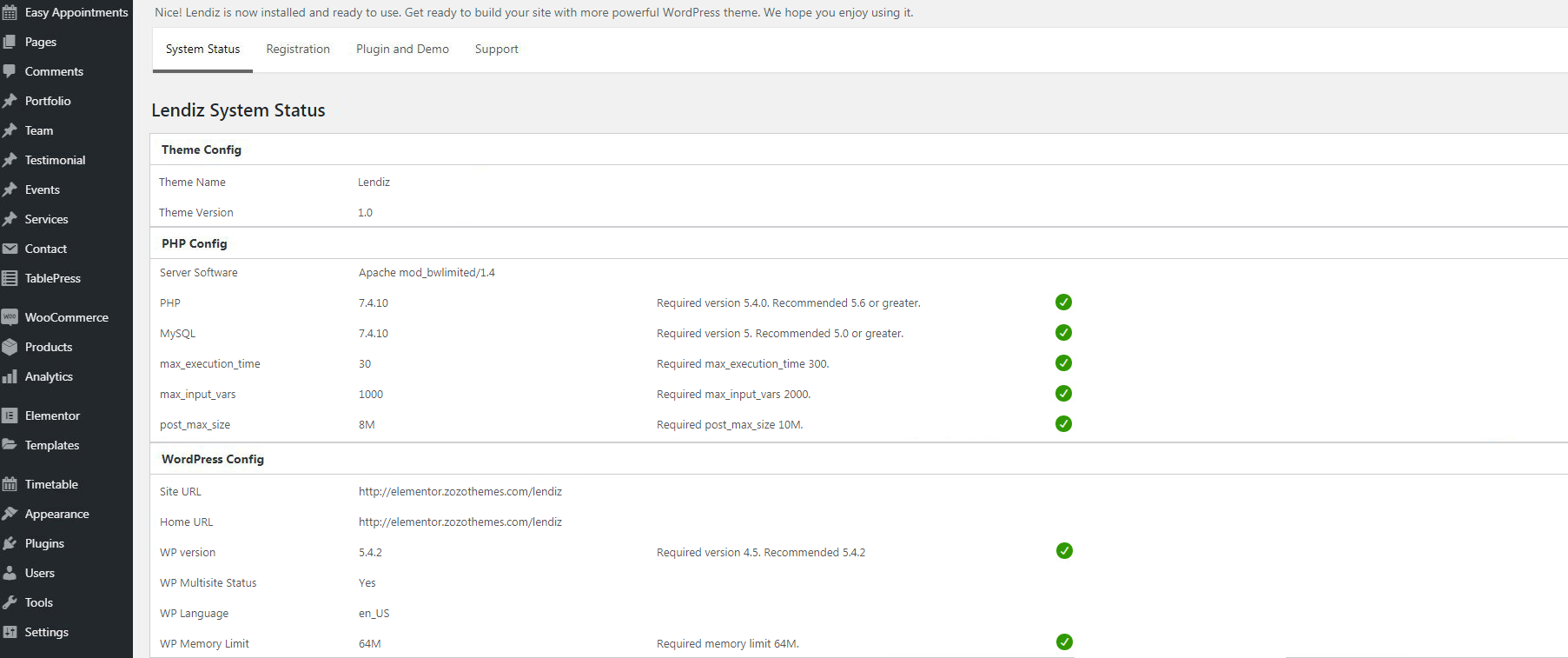This screenshot has height=658, width=1568.
Task: Click the Plugins plug icon
Action: (10, 543)
